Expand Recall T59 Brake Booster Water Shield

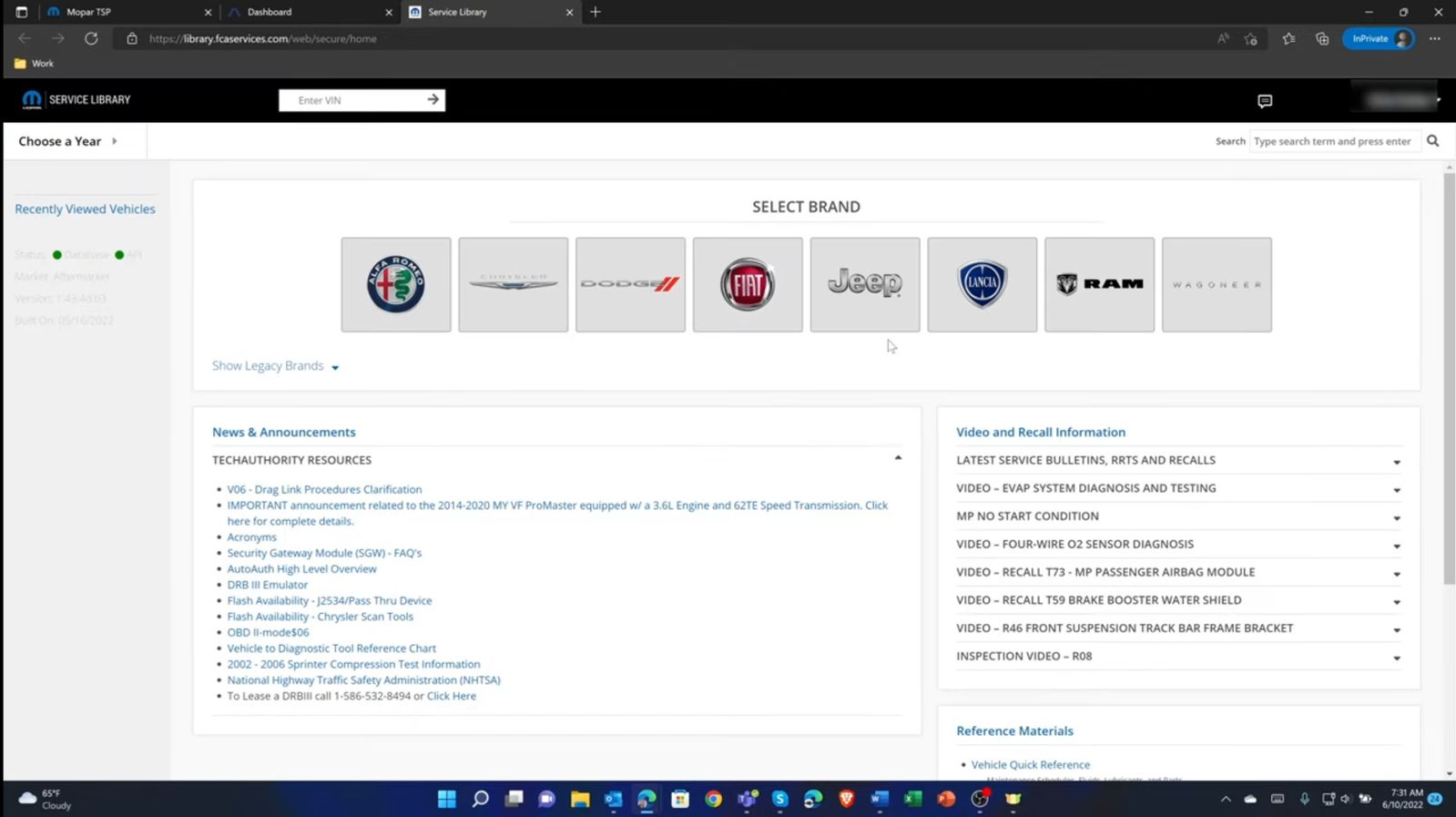pyautogui.click(x=1178, y=600)
